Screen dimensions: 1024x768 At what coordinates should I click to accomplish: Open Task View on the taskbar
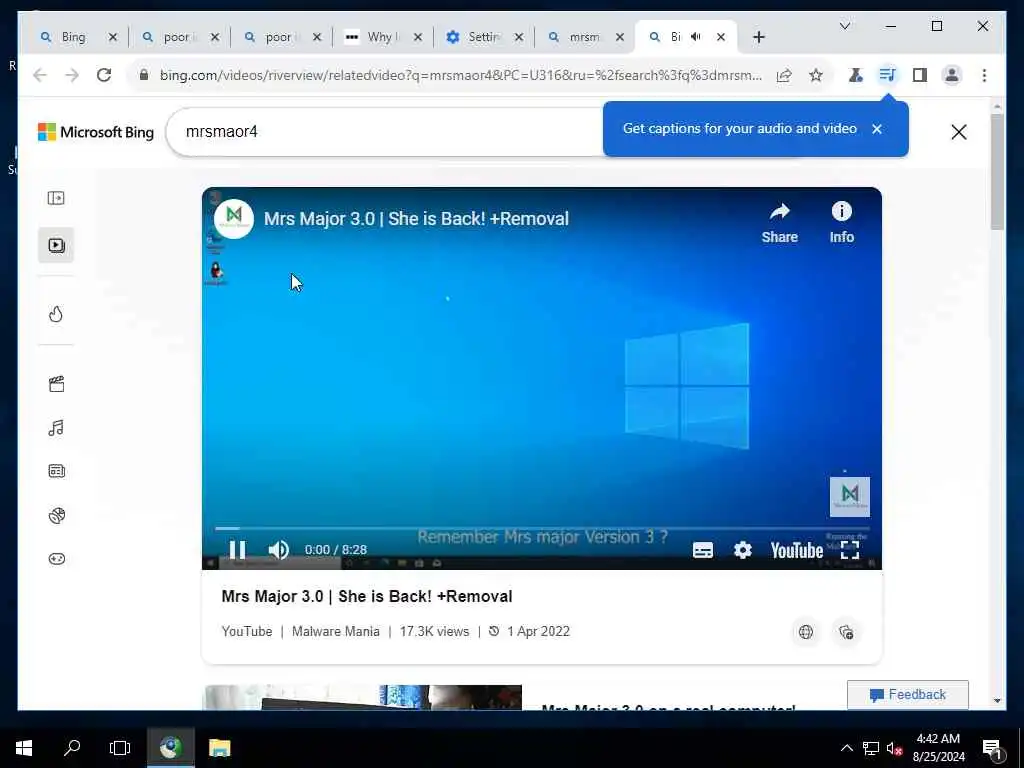pos(120,748)
